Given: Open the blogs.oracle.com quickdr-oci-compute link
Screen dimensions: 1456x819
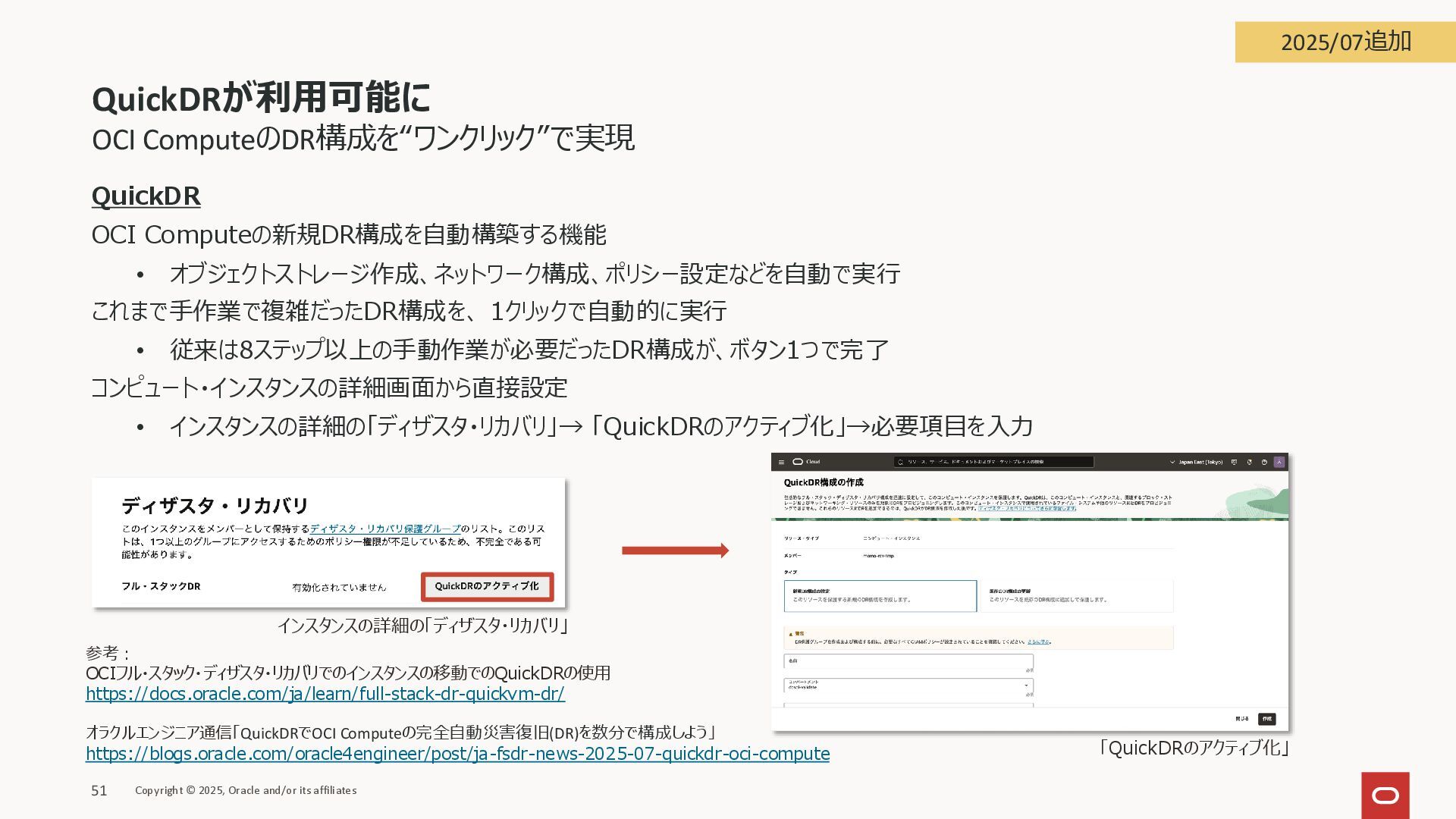Looking at the screenshot, I should [x=457, y=754].
